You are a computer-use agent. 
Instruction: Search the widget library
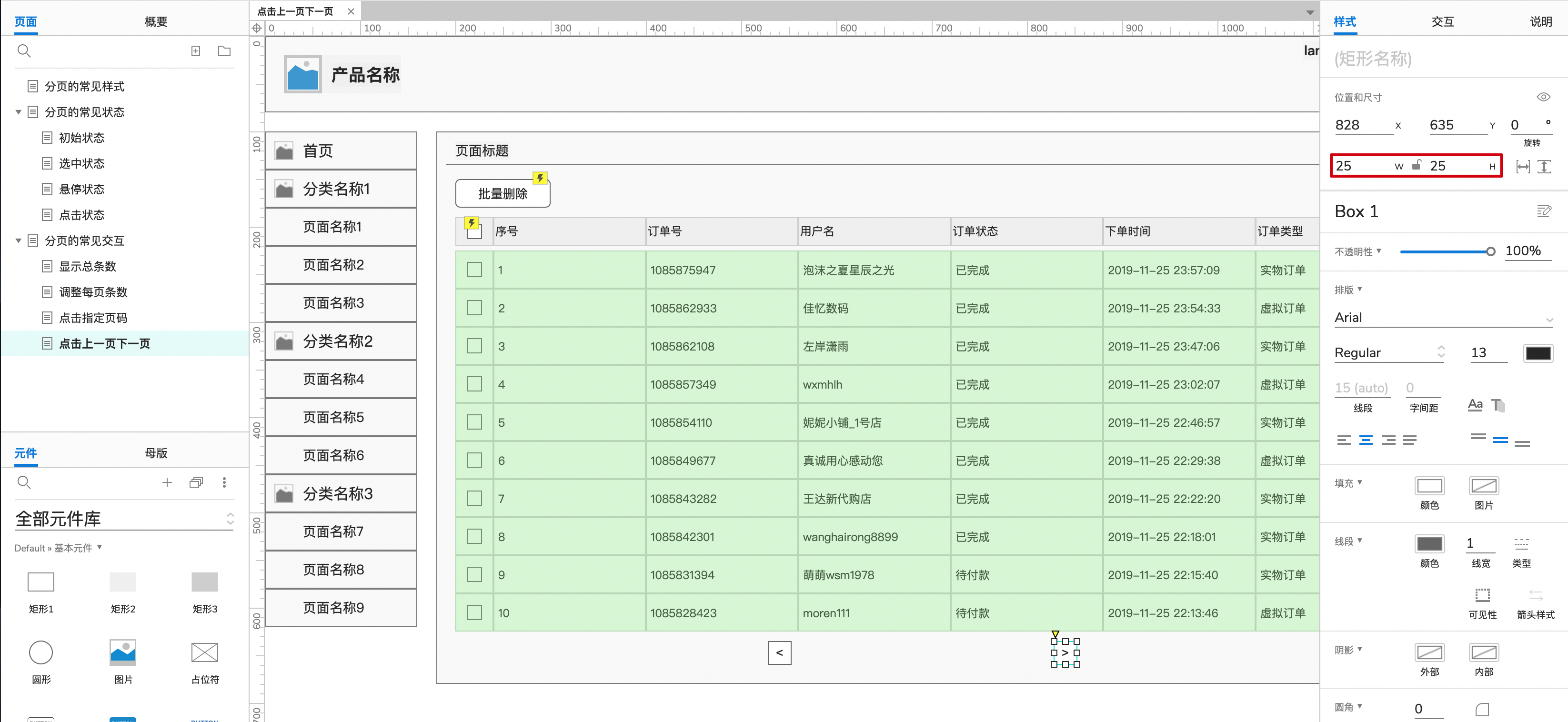[24, 483]
